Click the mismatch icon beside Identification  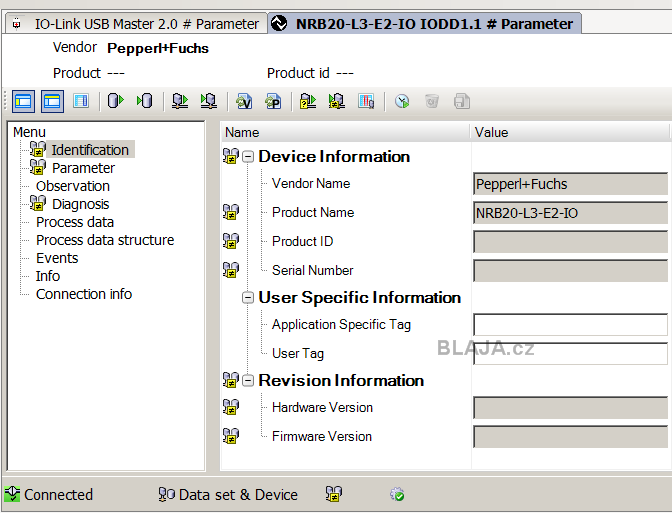(x=38, y=150)
